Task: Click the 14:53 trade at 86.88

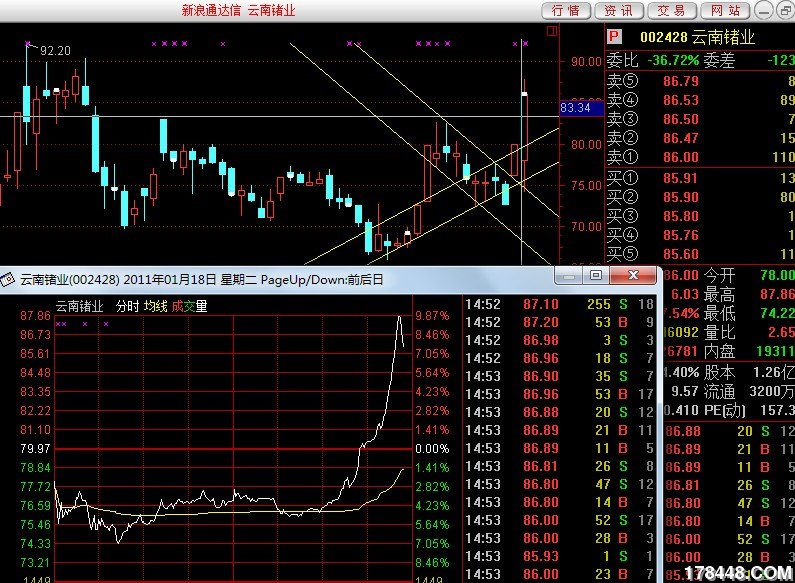Action: [560, 412]
